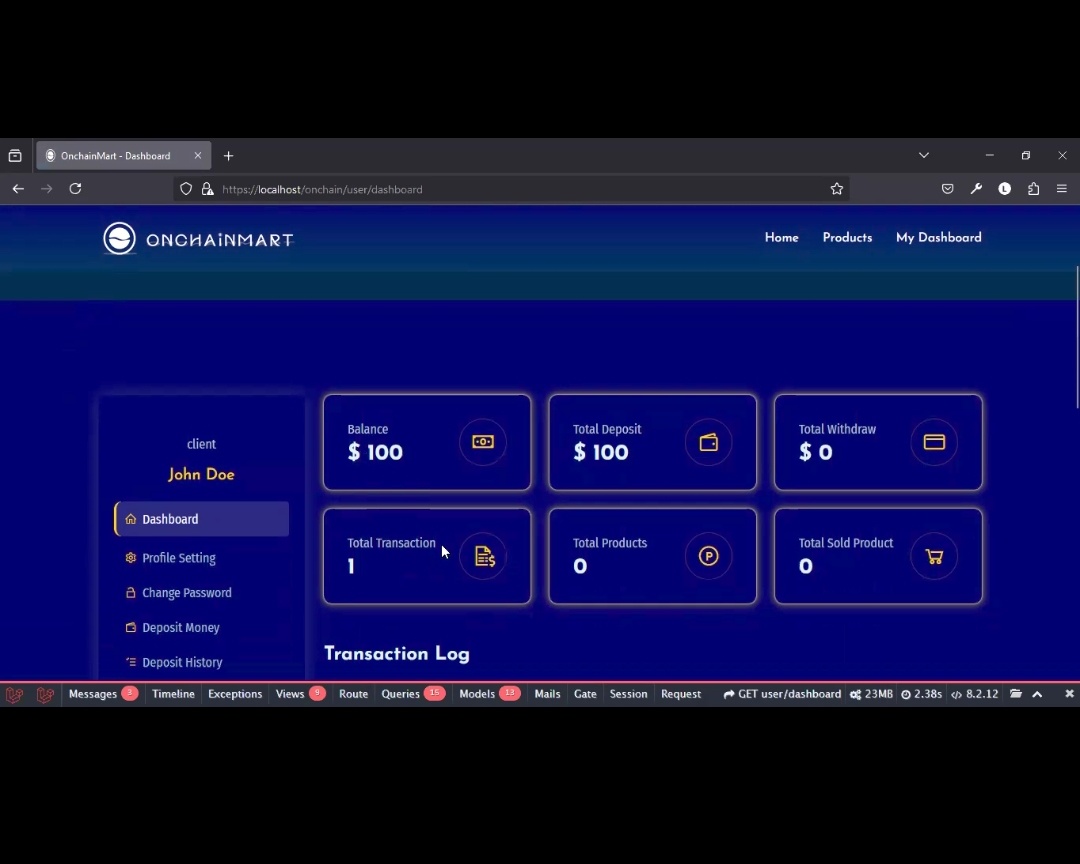The image size is (1080, 864).
Task: Go forward with the browser forward arrow
Action: [x=46, y=189]
